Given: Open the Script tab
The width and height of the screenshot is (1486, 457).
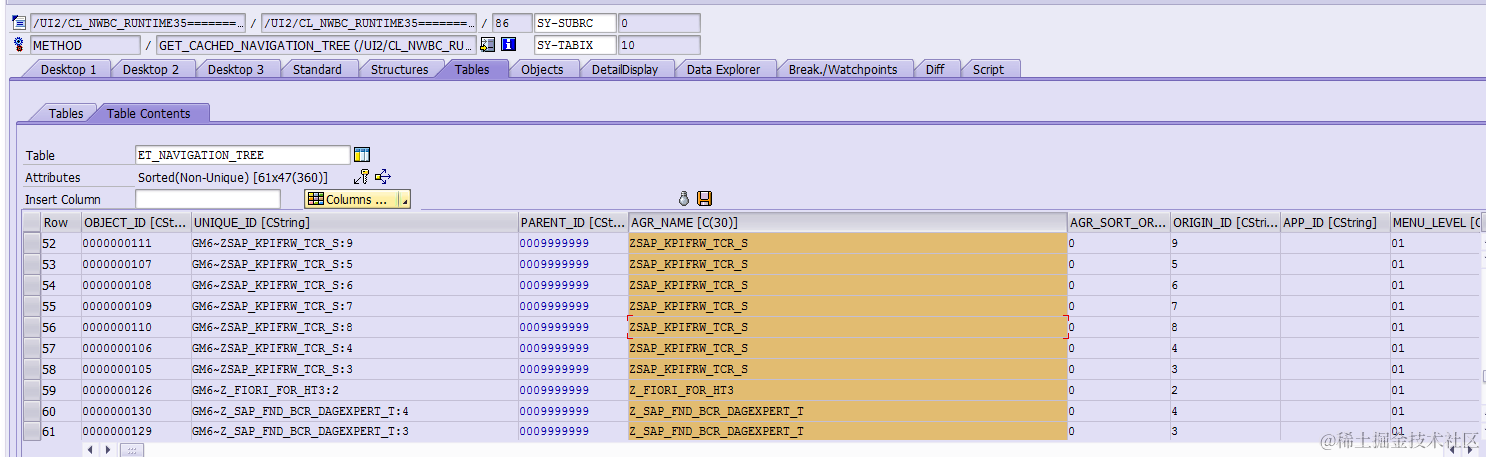Looking at the screenshot, I should [x=988, y=69].
